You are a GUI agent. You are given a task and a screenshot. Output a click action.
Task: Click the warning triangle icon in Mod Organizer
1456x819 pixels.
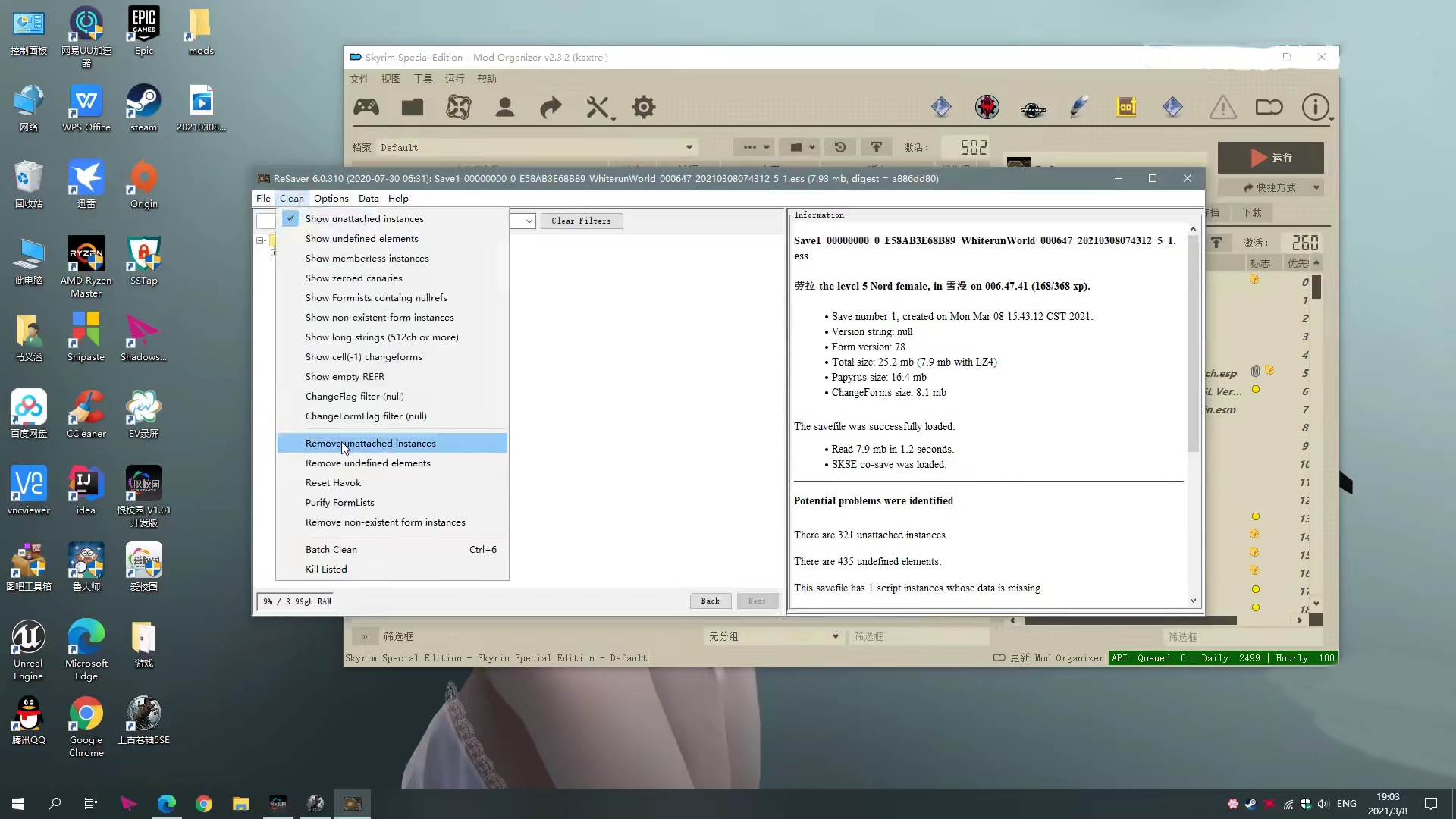point(1222,107)
